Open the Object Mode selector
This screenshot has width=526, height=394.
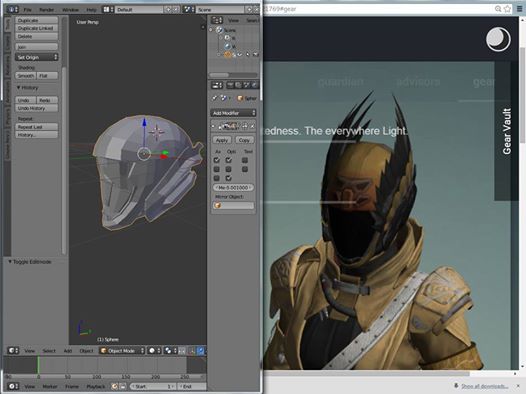(x=122, y=350)
